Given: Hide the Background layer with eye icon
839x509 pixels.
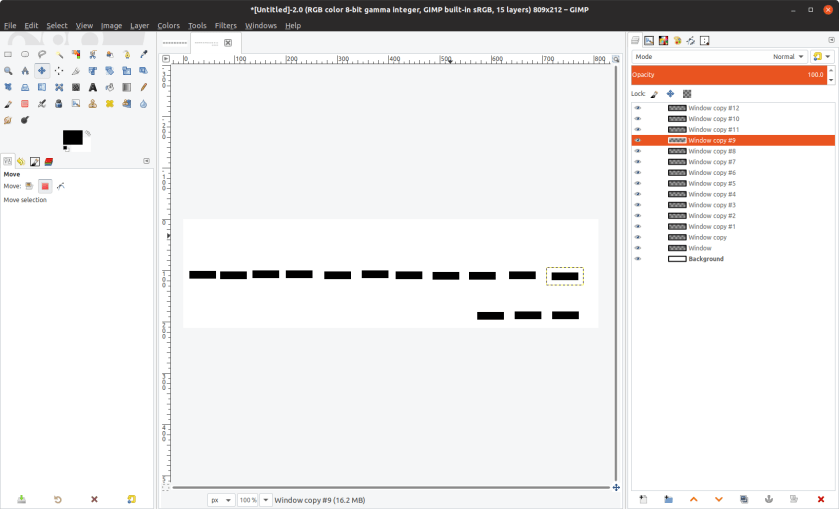Looking at the screenshot, I should 638,259.
